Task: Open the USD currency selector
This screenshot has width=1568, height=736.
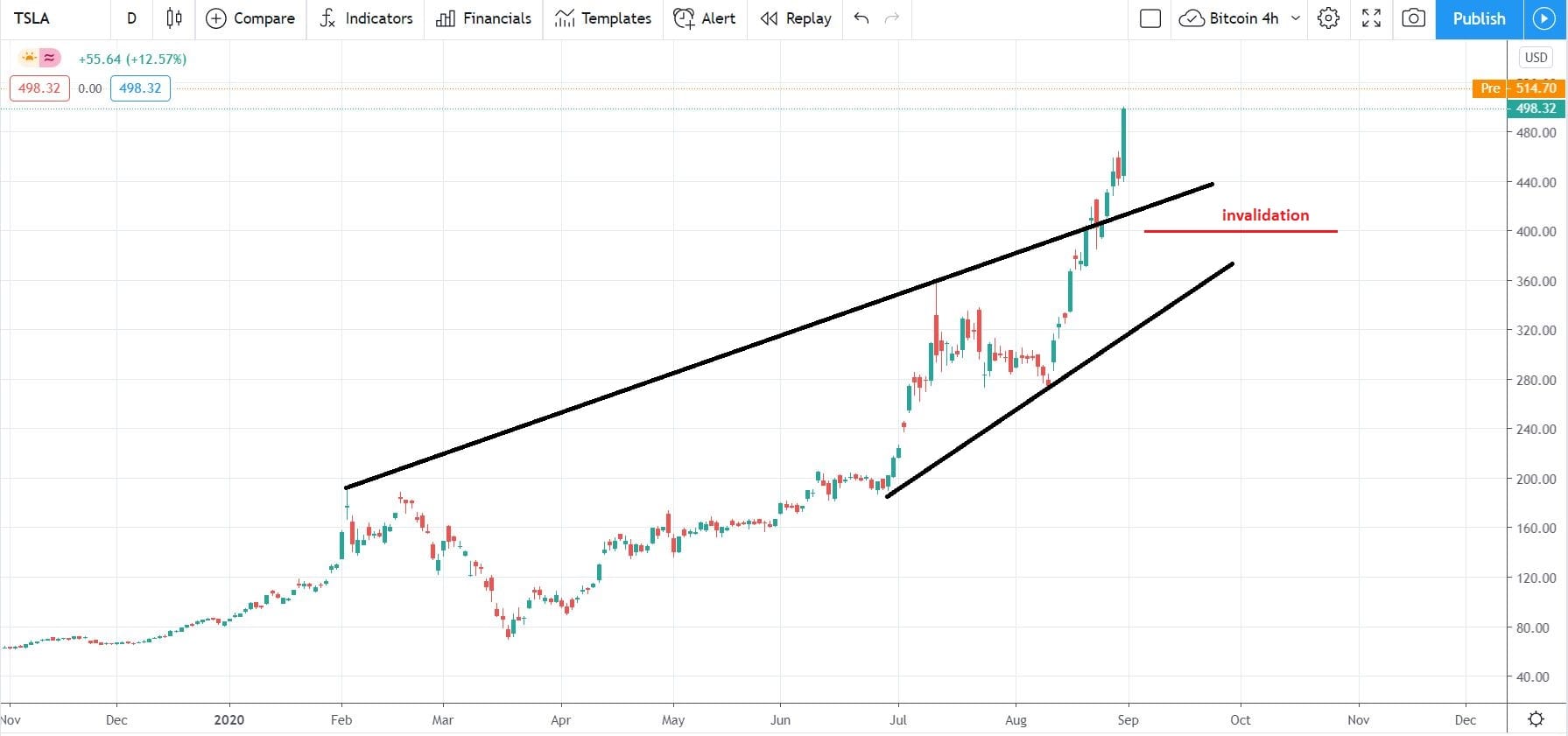Action: (x=1536, y=58)
